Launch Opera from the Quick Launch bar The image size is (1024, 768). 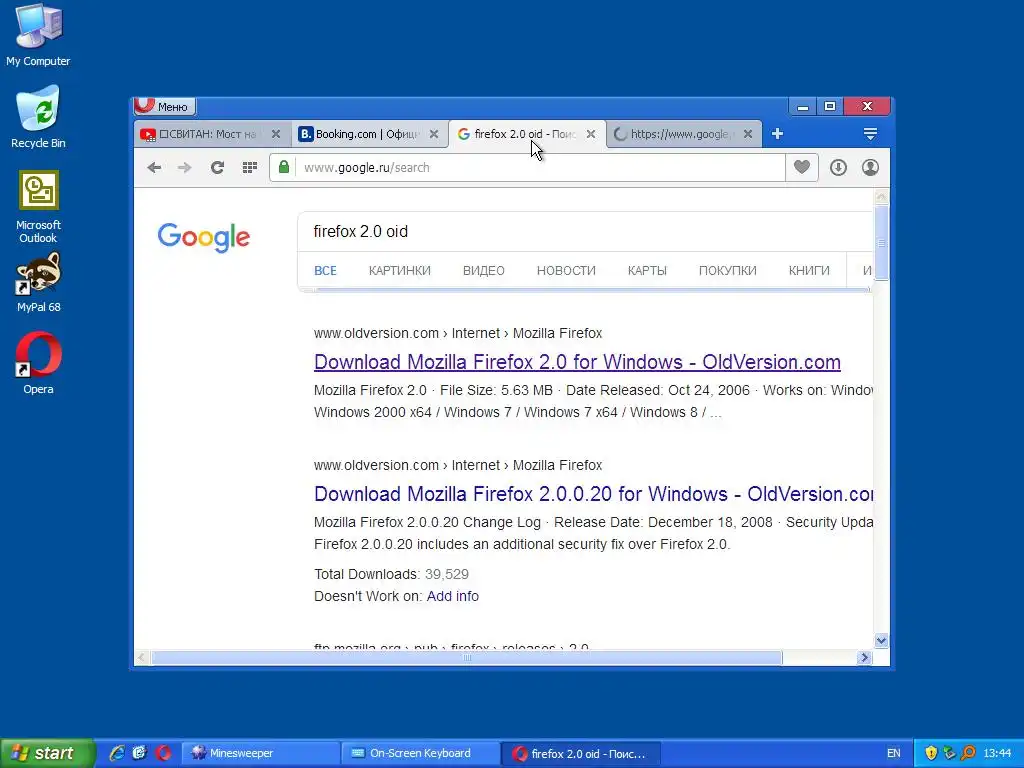click(163, 753)
